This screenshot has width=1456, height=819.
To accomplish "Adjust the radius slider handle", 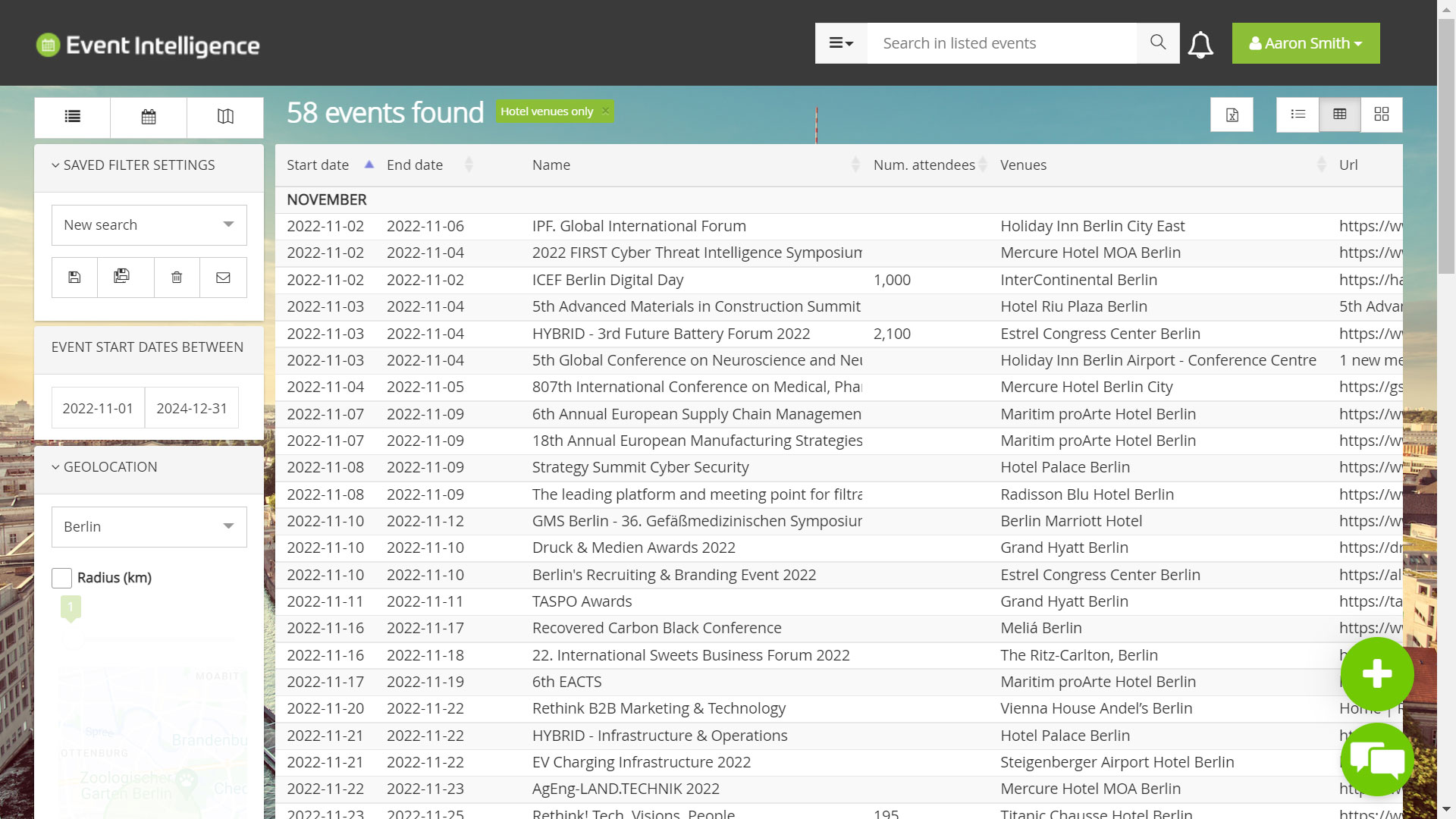I will (71, 607).
